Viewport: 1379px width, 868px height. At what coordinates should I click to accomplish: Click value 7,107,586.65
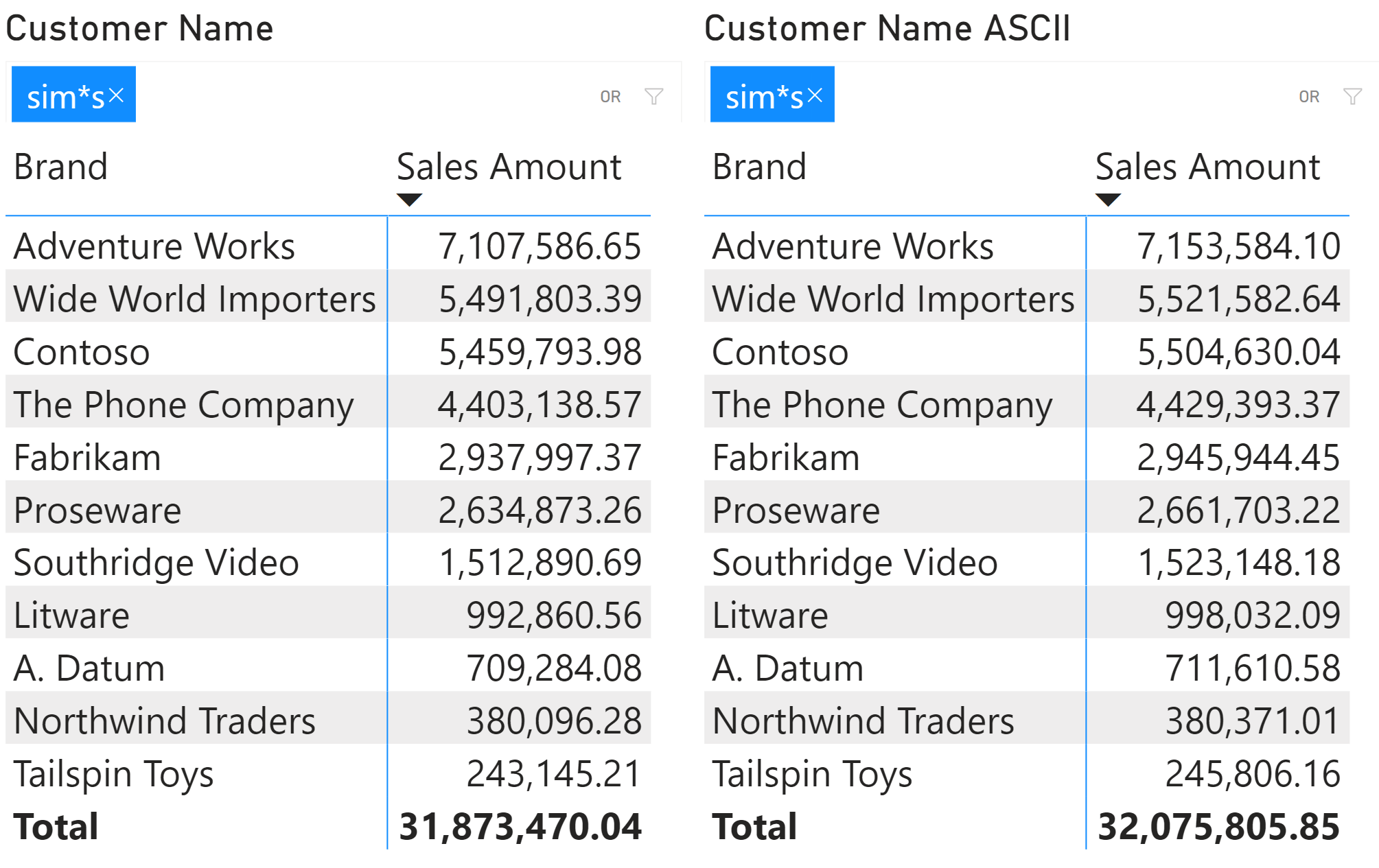540,246
